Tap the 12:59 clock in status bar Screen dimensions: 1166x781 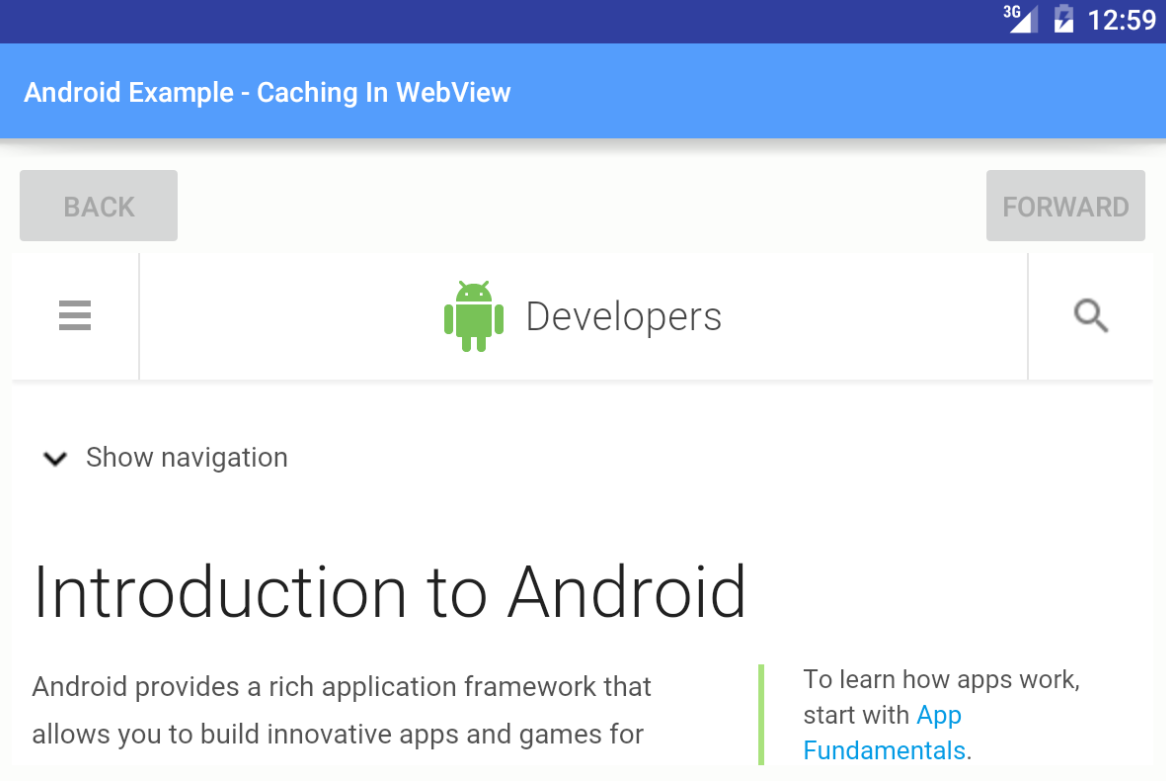[x=1121, y=19]
